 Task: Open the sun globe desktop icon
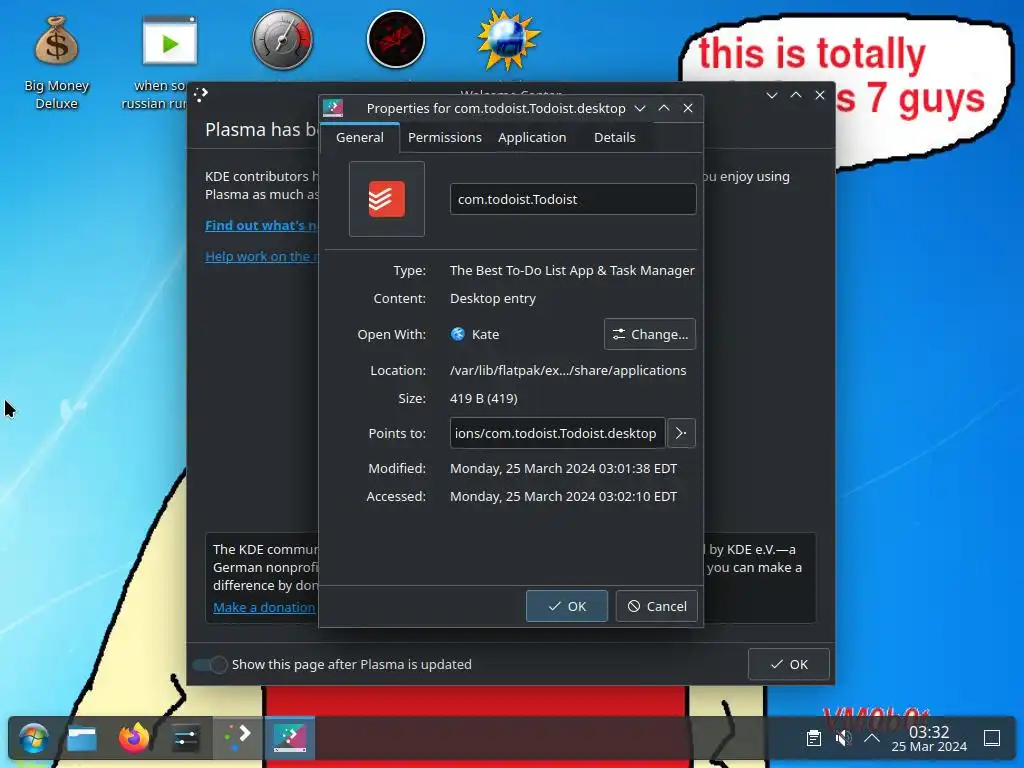tap(507, 40)
